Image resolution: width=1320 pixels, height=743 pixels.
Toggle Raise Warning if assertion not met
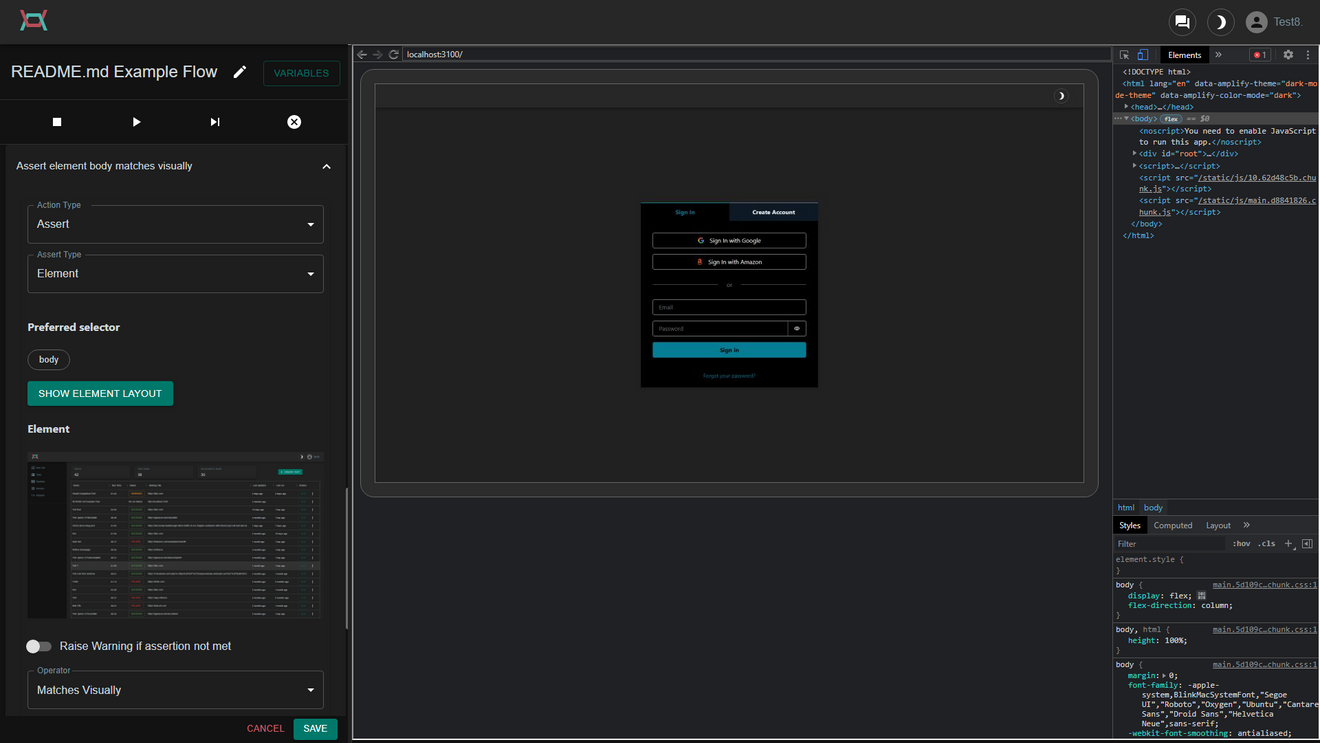coord(39,646)
